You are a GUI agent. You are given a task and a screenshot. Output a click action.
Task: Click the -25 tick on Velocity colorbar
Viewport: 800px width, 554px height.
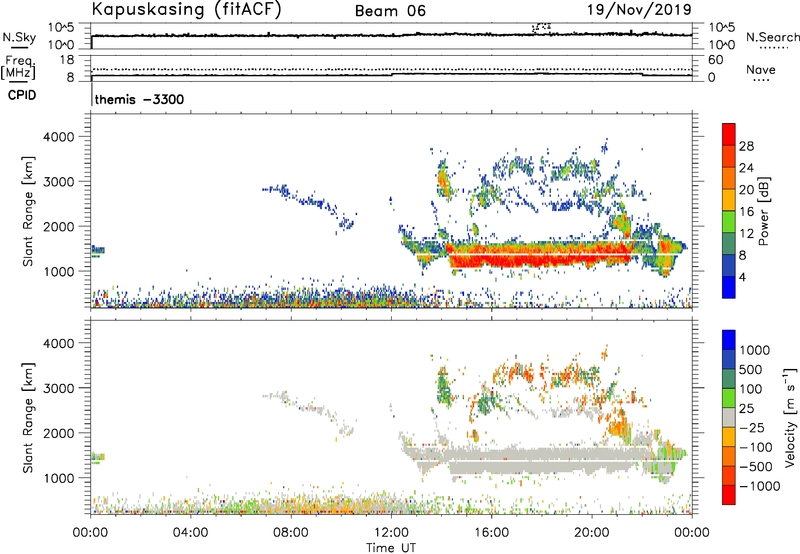(x=752, y=428)
